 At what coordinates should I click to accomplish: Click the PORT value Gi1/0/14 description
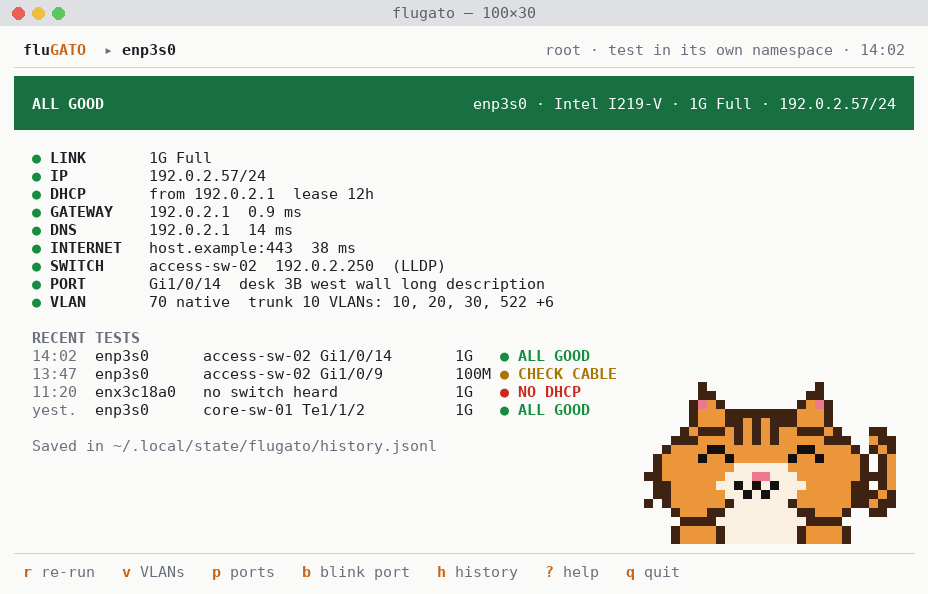coord(347,284)
